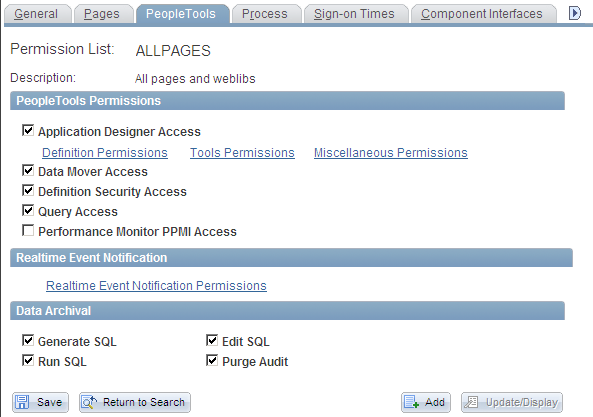
Task: Enable Performance Monitor PPMI Access
Action: pyautogui.click(x=28, y=231)
